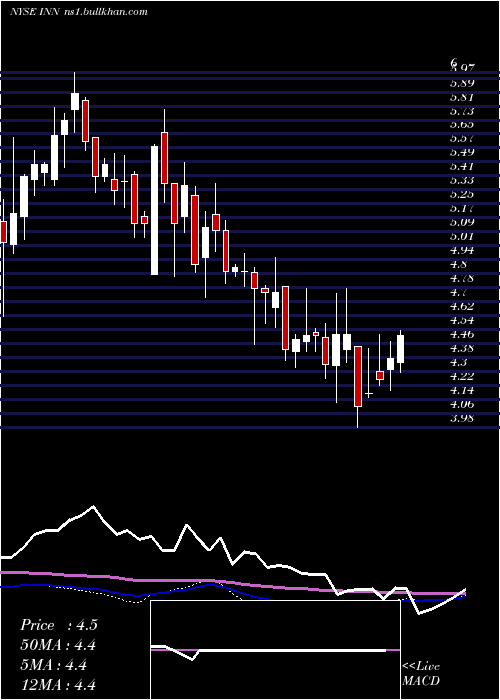500x700 pixels.
Task: Choose the 4.62 price level label
Action: click(x=462, y=307)
